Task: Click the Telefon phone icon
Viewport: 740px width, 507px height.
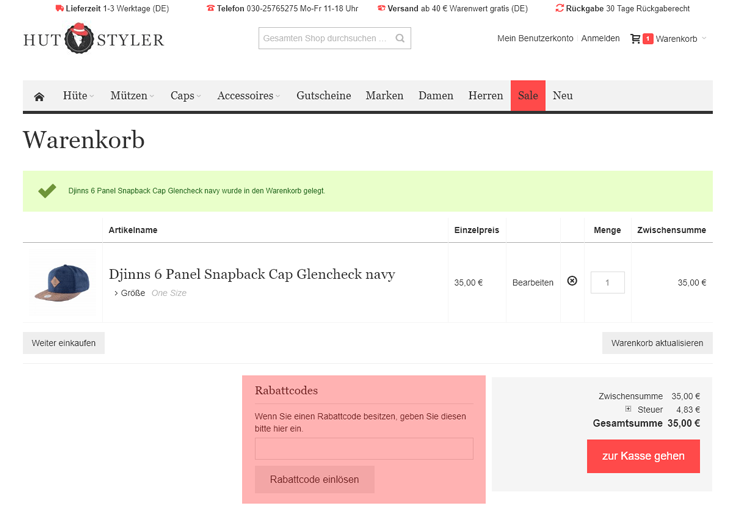Action: coord(210,8)
